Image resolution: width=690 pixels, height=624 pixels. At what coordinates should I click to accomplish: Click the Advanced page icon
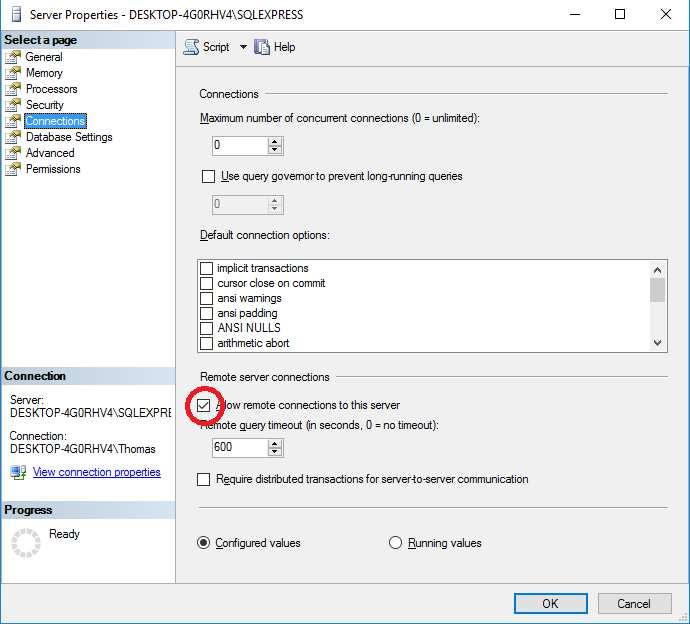[13, 153]
